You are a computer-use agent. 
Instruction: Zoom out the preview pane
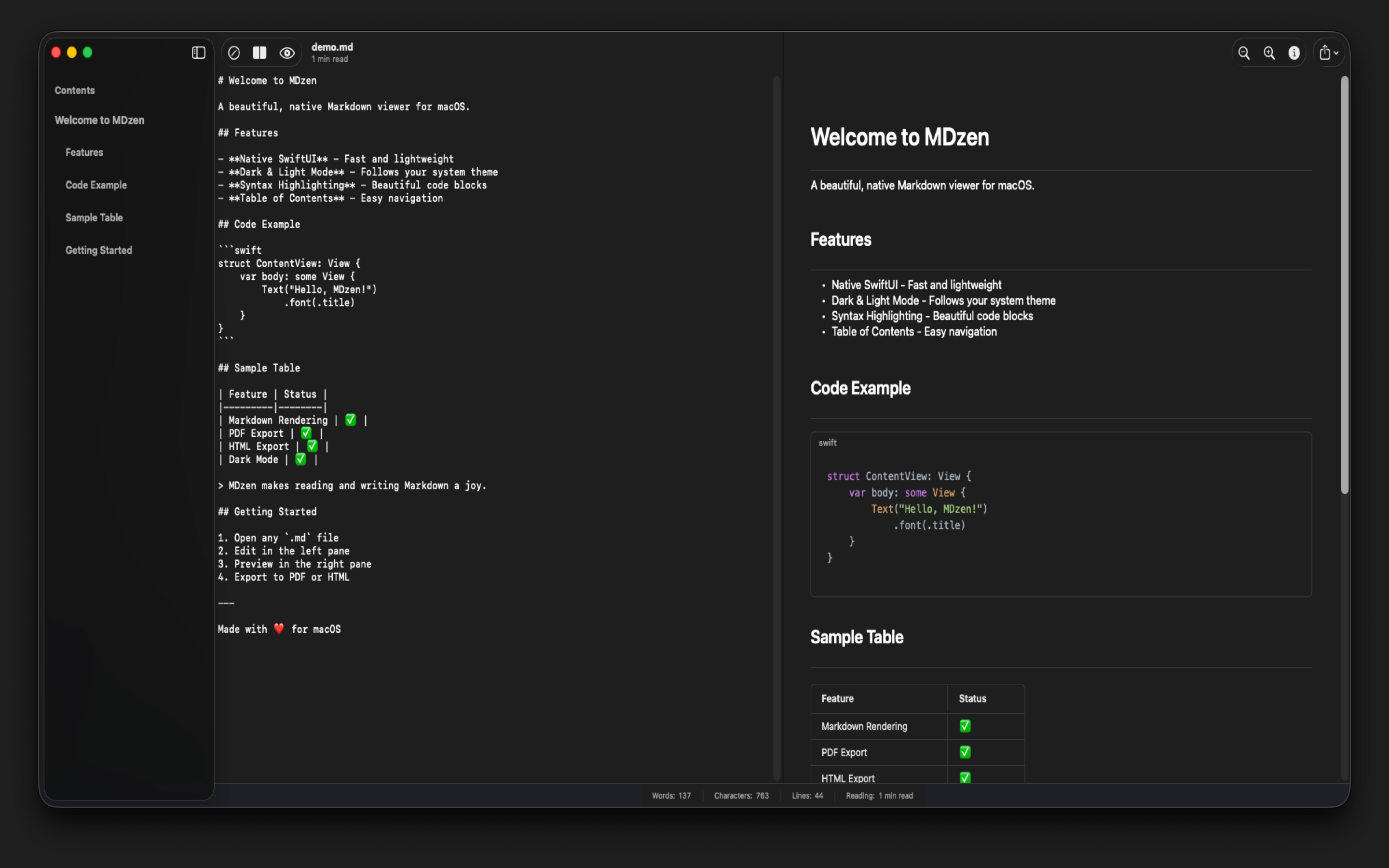[1244, 52]
